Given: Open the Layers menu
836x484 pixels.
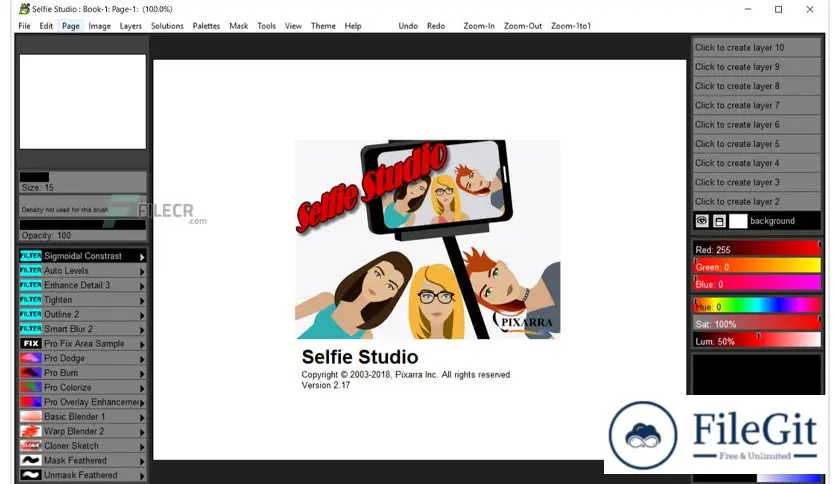Looking at the screenshot, I should click(x=131, y=26).
